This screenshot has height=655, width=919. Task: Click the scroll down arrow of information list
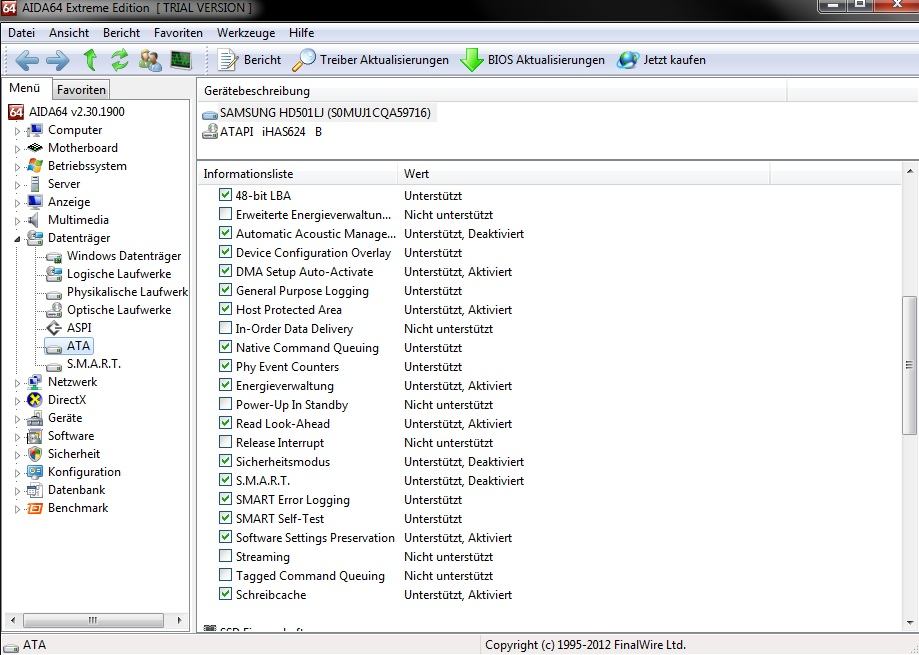tap(909, 622)
